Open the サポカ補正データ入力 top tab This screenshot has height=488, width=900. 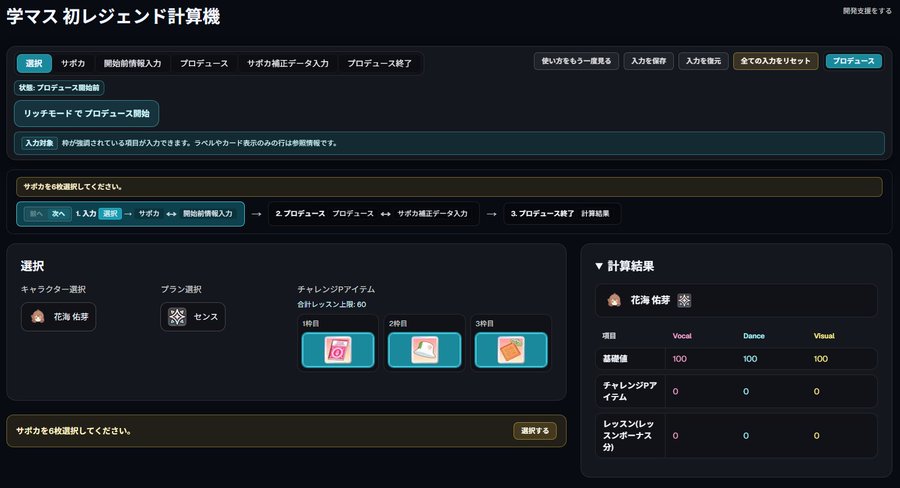click(288, 63)
